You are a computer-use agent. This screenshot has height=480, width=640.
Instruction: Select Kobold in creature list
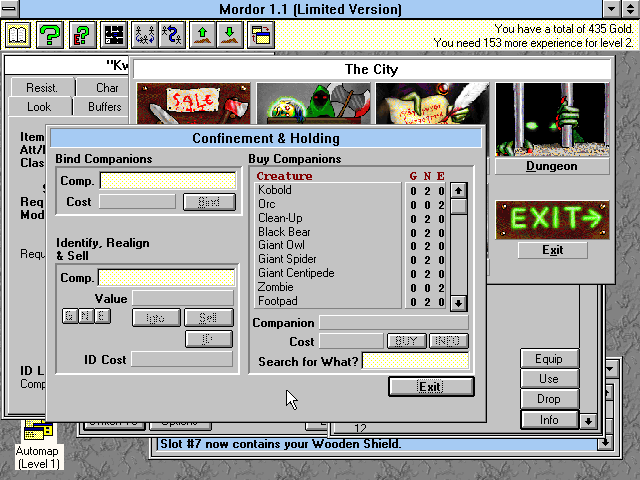pyautogui.click(x=329, y=190)
